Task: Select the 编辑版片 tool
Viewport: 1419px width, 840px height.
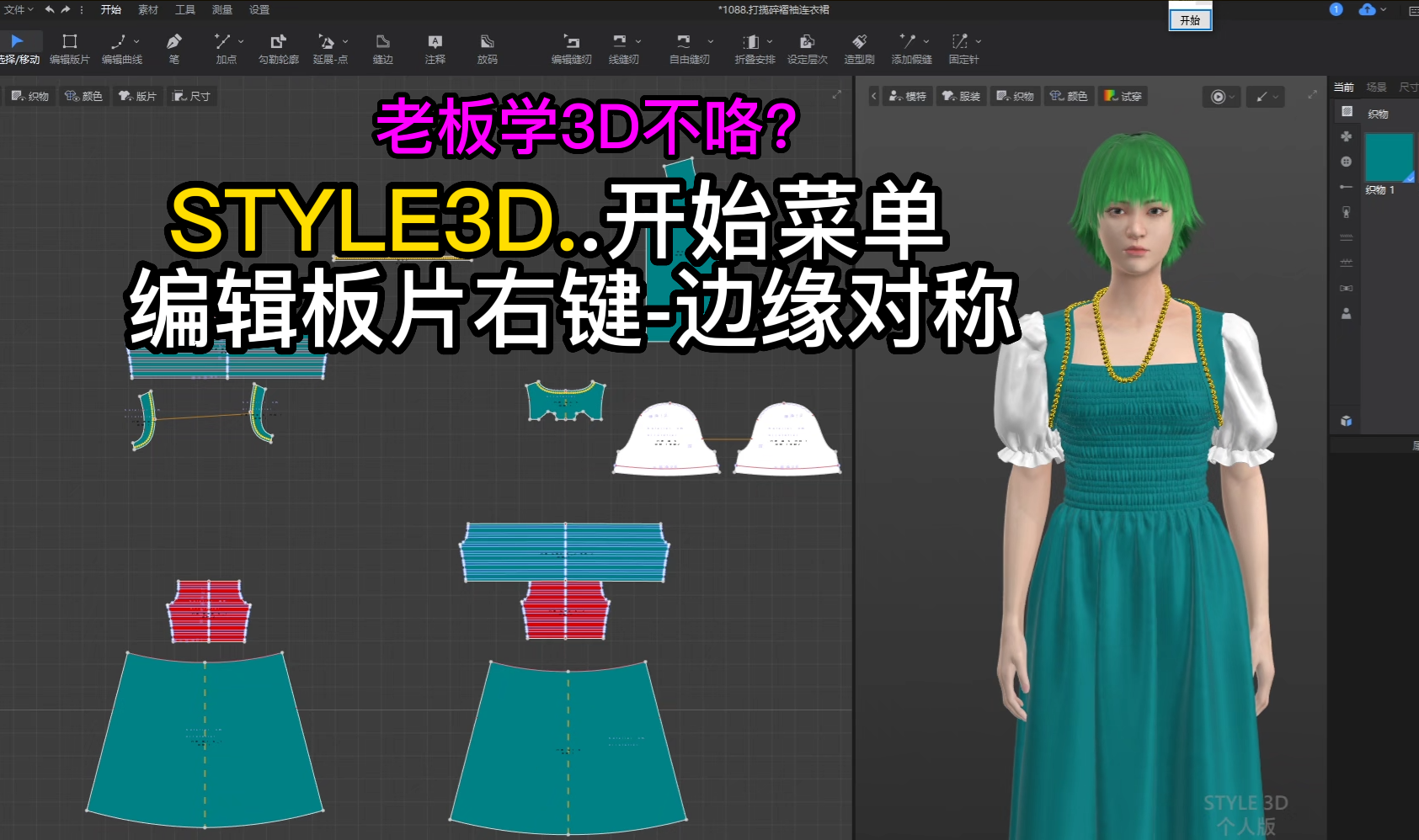Action: pyautogui.click(x=70, y=48)
